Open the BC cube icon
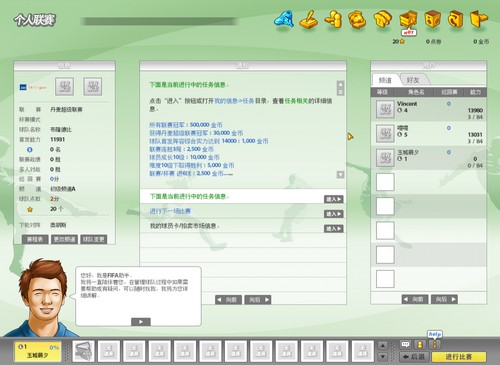Screen dimensions: 500x365 pyautogui.click(x=432, y=19)
